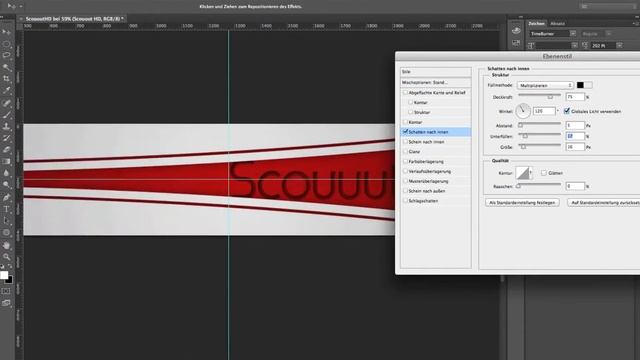This screenshot has height=360, width=640.
Task: Select the Elliptical Marquee tool
Action: coord(7,44)
